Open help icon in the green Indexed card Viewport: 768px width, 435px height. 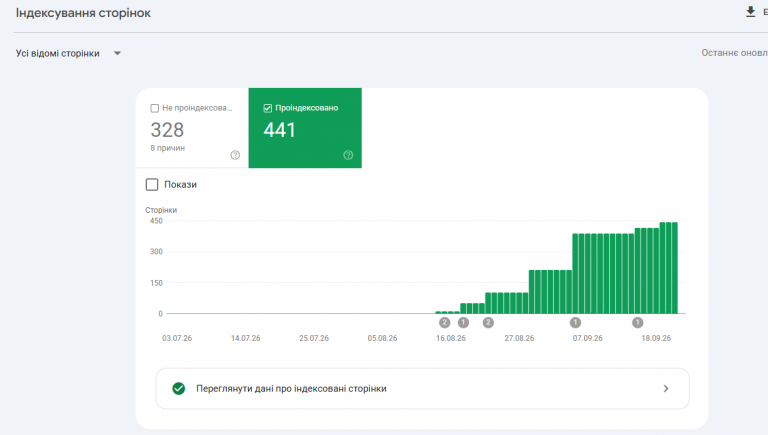(348, 155)
